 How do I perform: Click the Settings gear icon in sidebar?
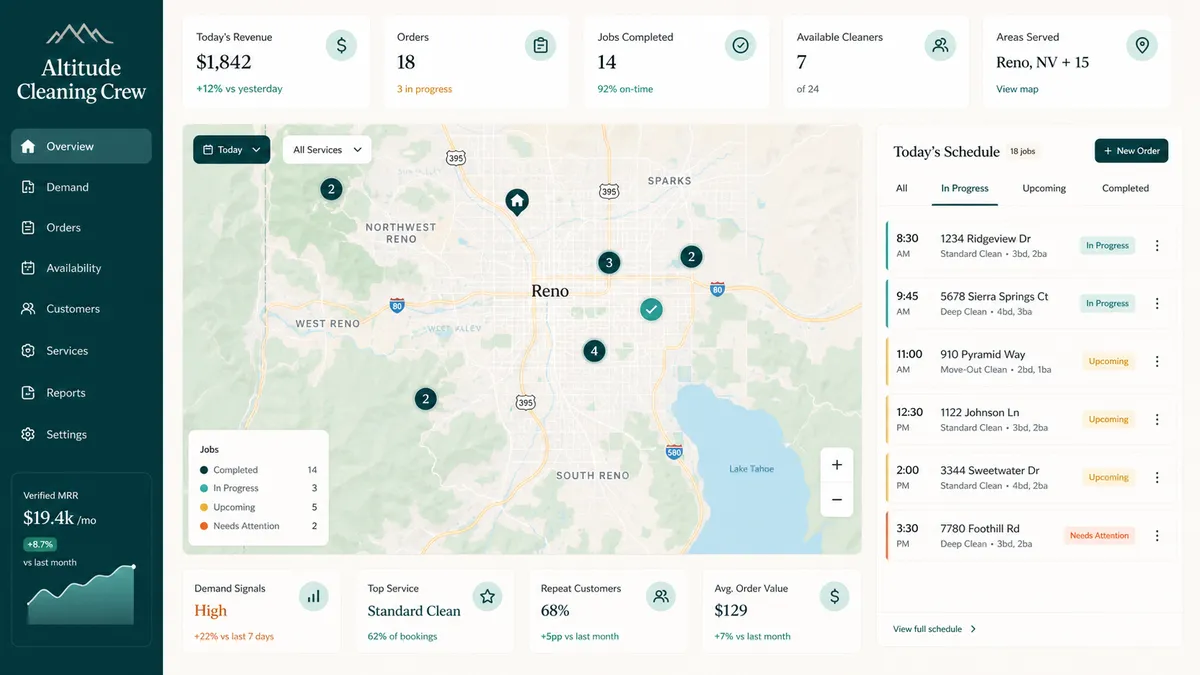(28, 435)
